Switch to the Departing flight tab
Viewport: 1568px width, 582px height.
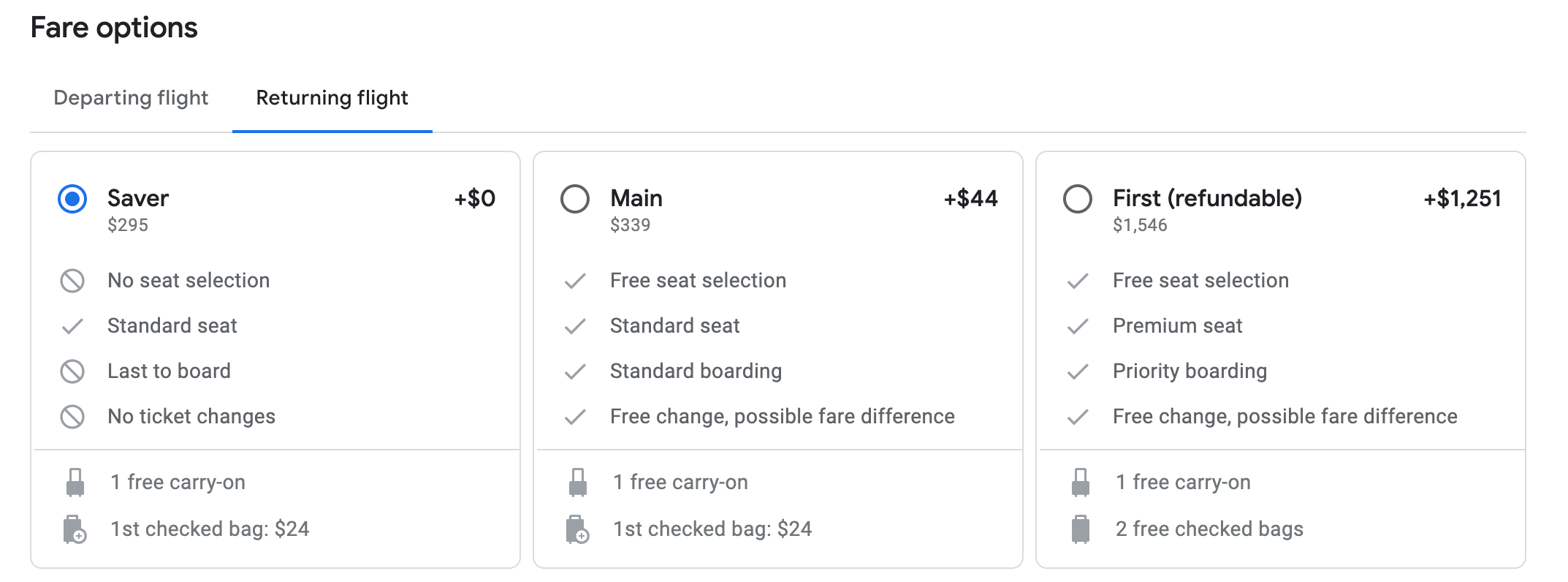click(x=131, y=98)
